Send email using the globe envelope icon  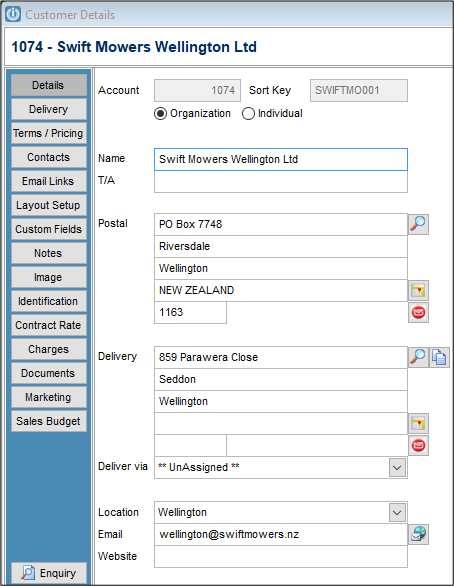tap(418, 534)
